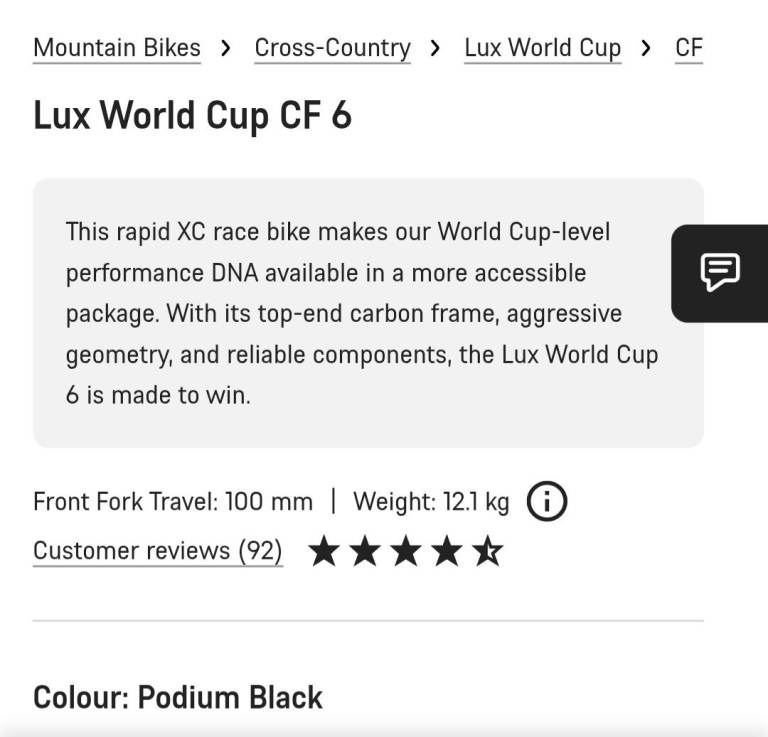Click the XC race bike description text

[x=362, y=313]
